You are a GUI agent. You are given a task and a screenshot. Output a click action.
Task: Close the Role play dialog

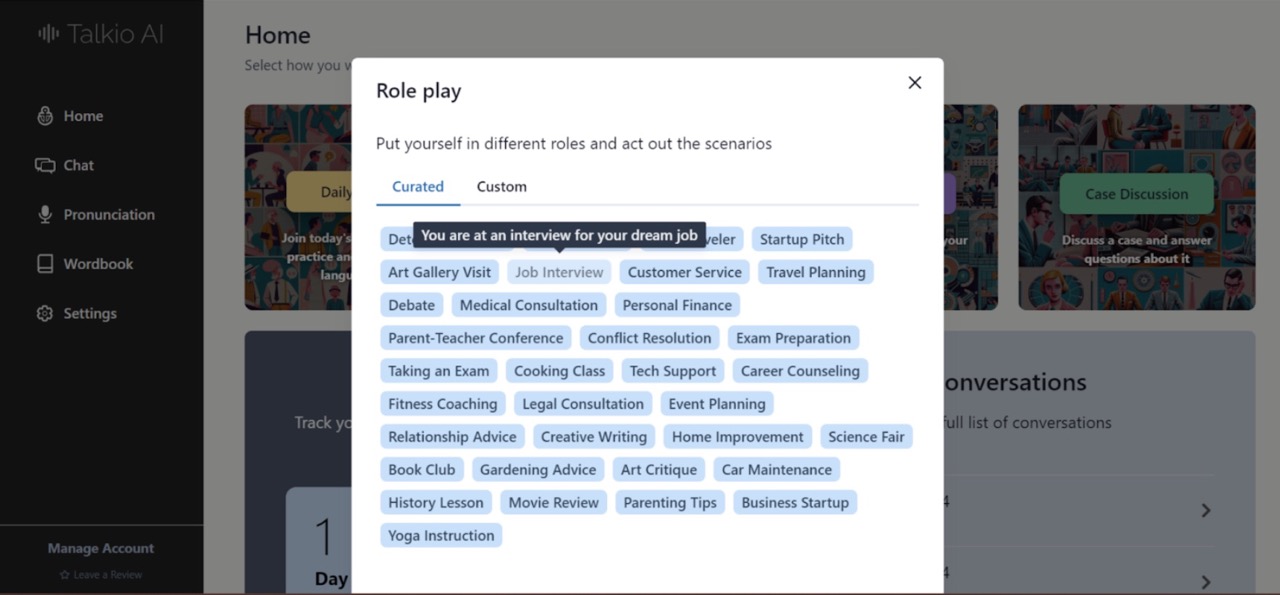coord(914,82)
